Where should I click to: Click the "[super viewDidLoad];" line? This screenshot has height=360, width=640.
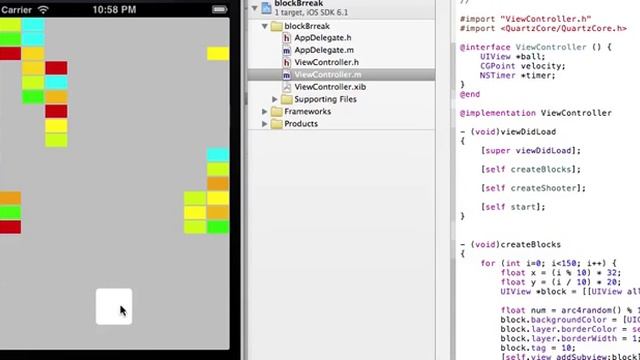(x=531, y=151)
